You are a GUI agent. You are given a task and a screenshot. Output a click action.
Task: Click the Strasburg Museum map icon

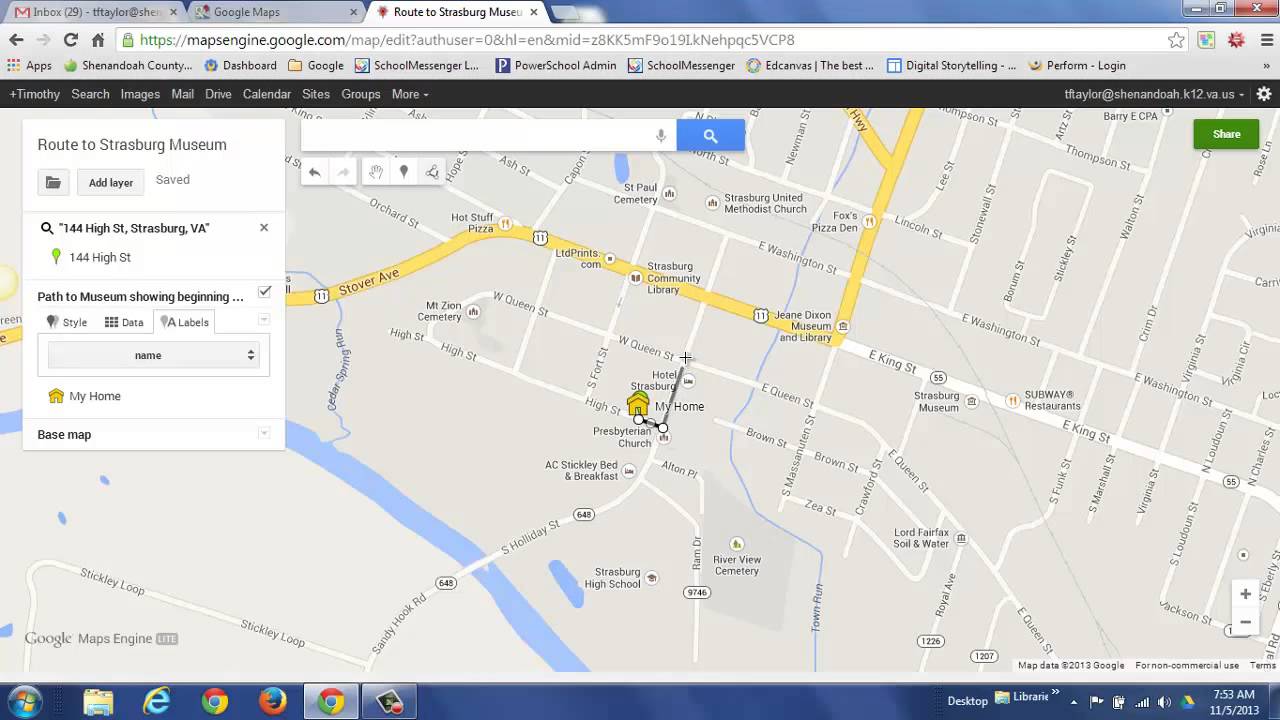tap(971, 402)
